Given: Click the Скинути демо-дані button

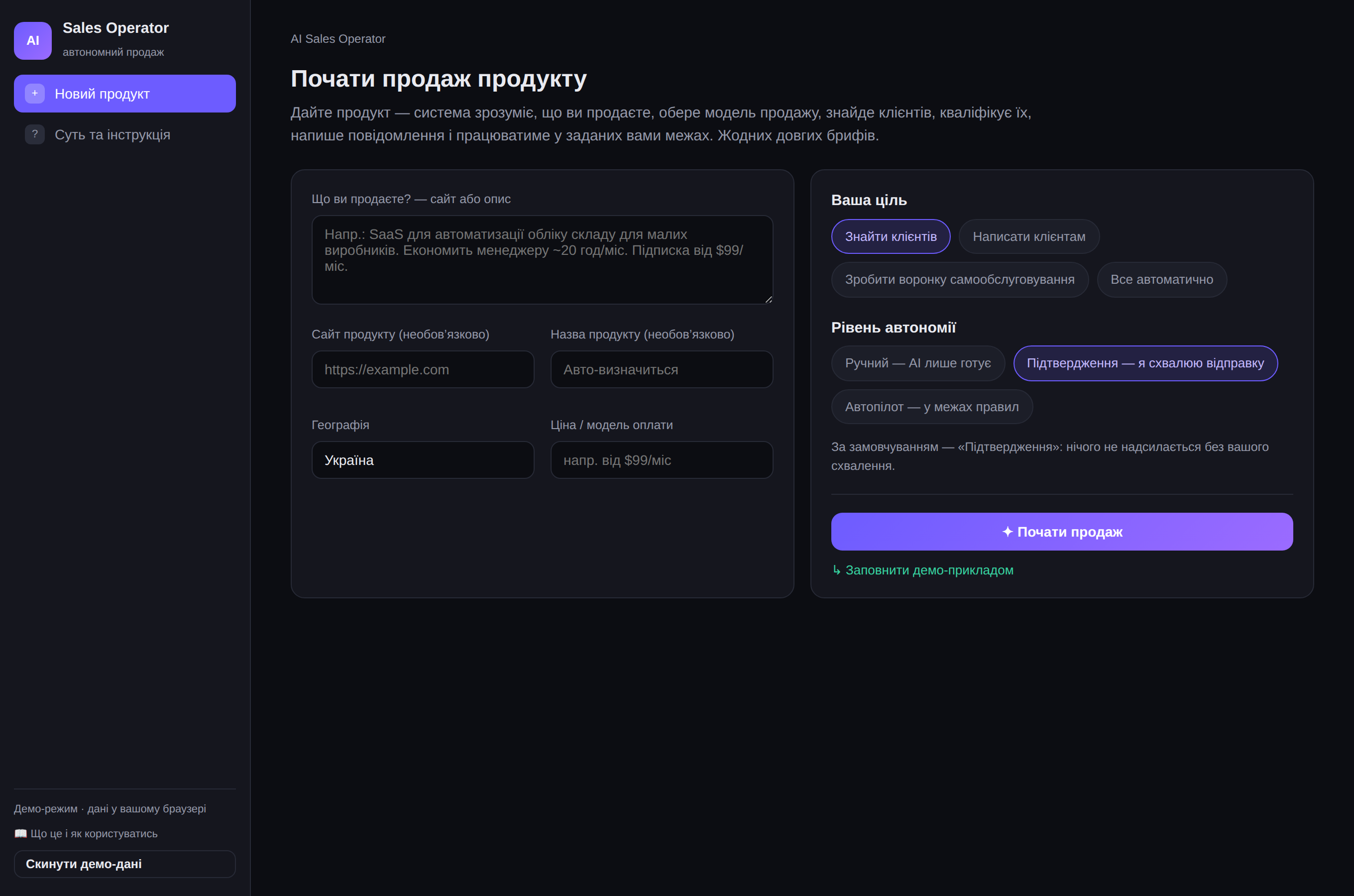Looking at the screenshot, I should (124, 864).
